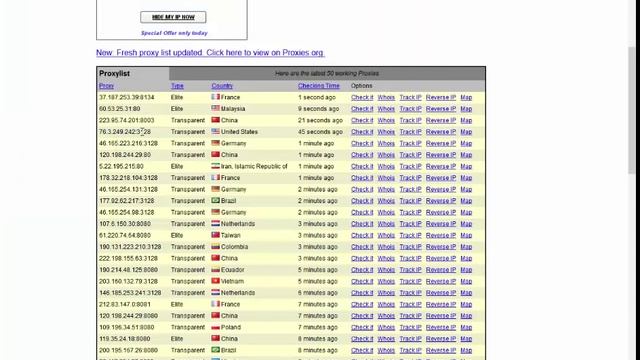Open Whois for 46.165.223.216 Germany proxy

(x=386, y=144)
